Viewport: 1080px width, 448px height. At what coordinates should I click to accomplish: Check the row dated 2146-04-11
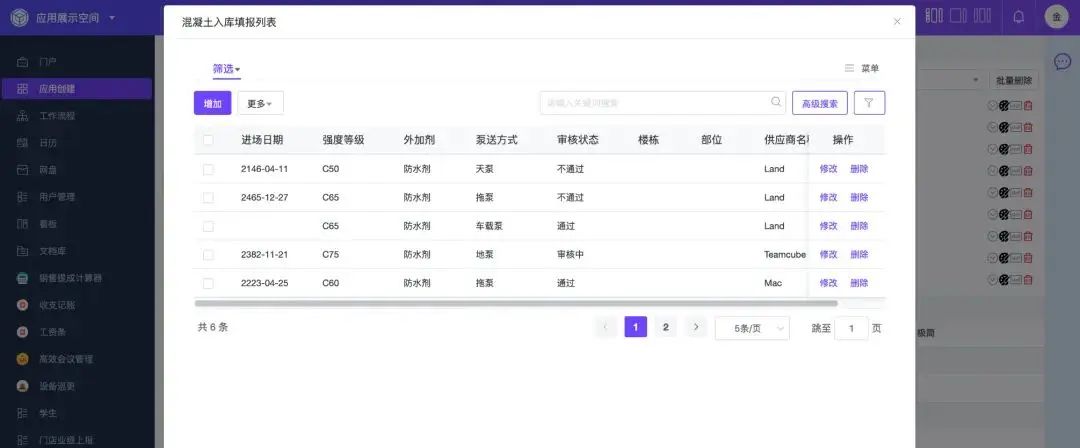point(208,169)
